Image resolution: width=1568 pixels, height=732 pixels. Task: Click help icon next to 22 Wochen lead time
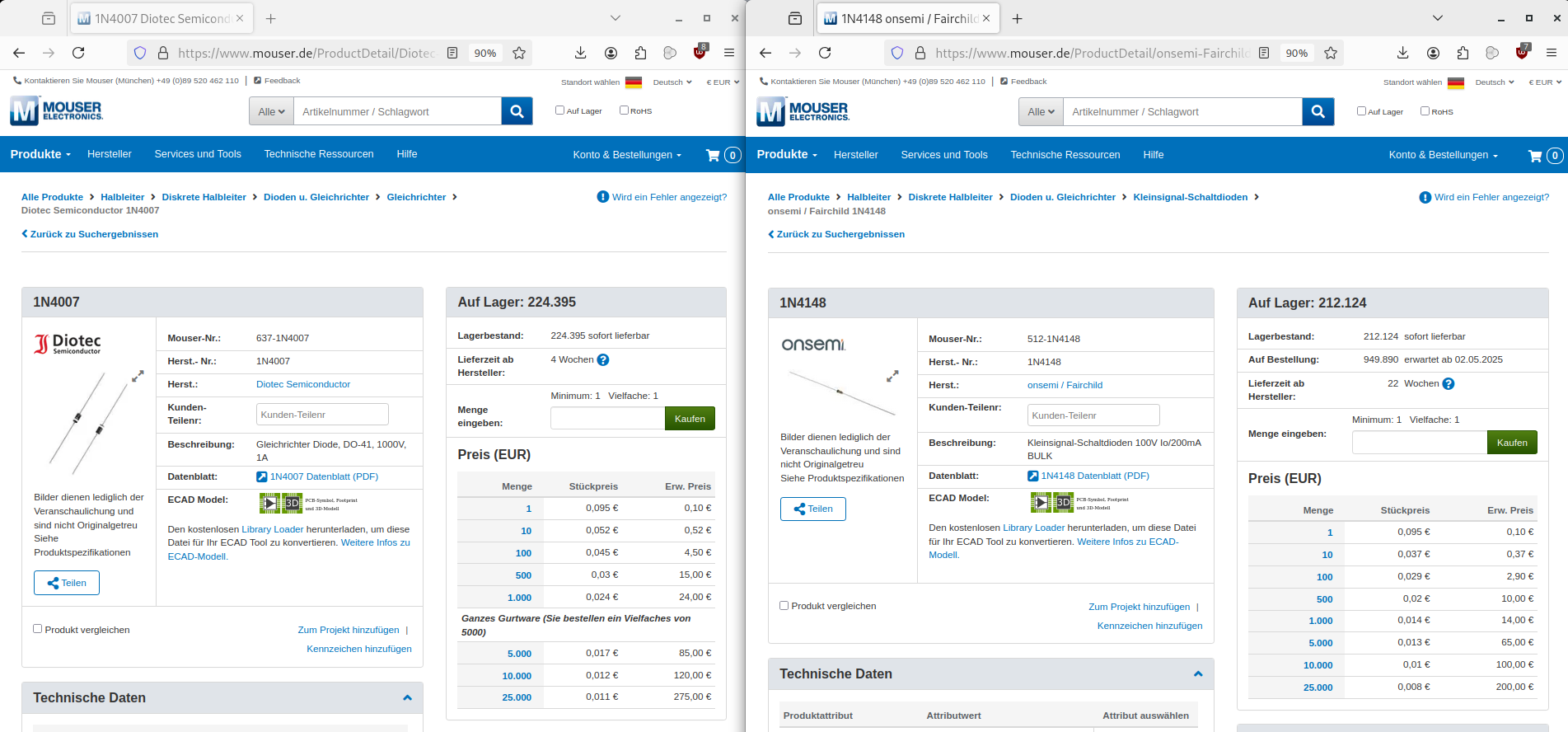click(1449, 383)
